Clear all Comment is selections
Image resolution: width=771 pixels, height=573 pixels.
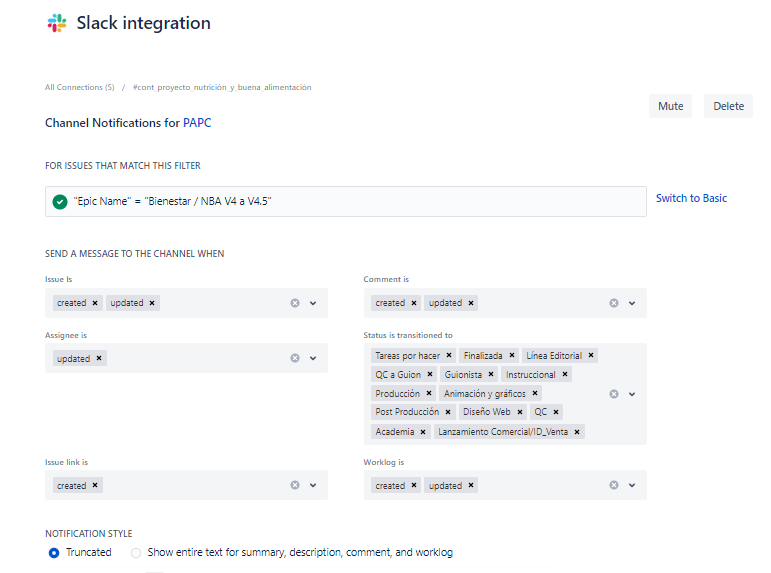(614, 303)
